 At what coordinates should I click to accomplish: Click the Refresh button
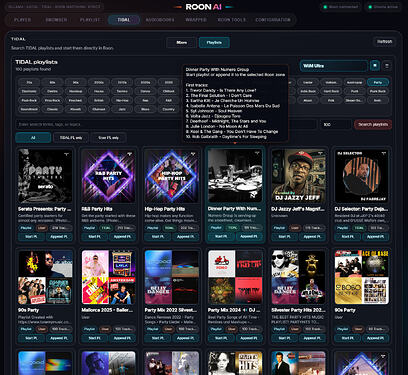click(384, 41)
